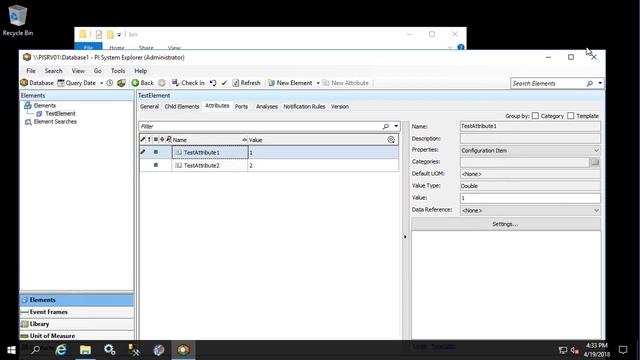Screen dimensions: 640x360
Task: Switch to the Version tab
Action: pyautogui.click(x=340, y=107)
